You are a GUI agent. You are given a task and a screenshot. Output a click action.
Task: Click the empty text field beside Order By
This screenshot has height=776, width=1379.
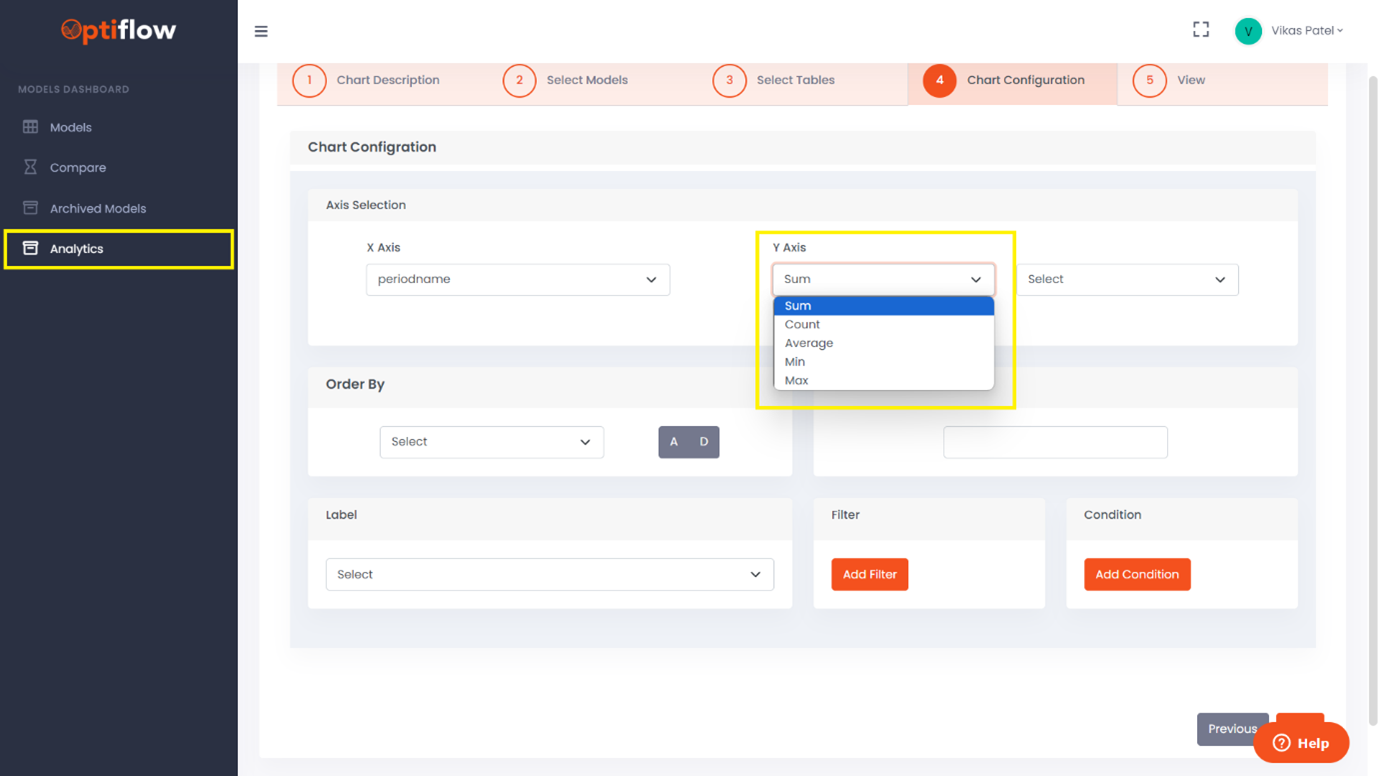click(x=1055, y=442)
